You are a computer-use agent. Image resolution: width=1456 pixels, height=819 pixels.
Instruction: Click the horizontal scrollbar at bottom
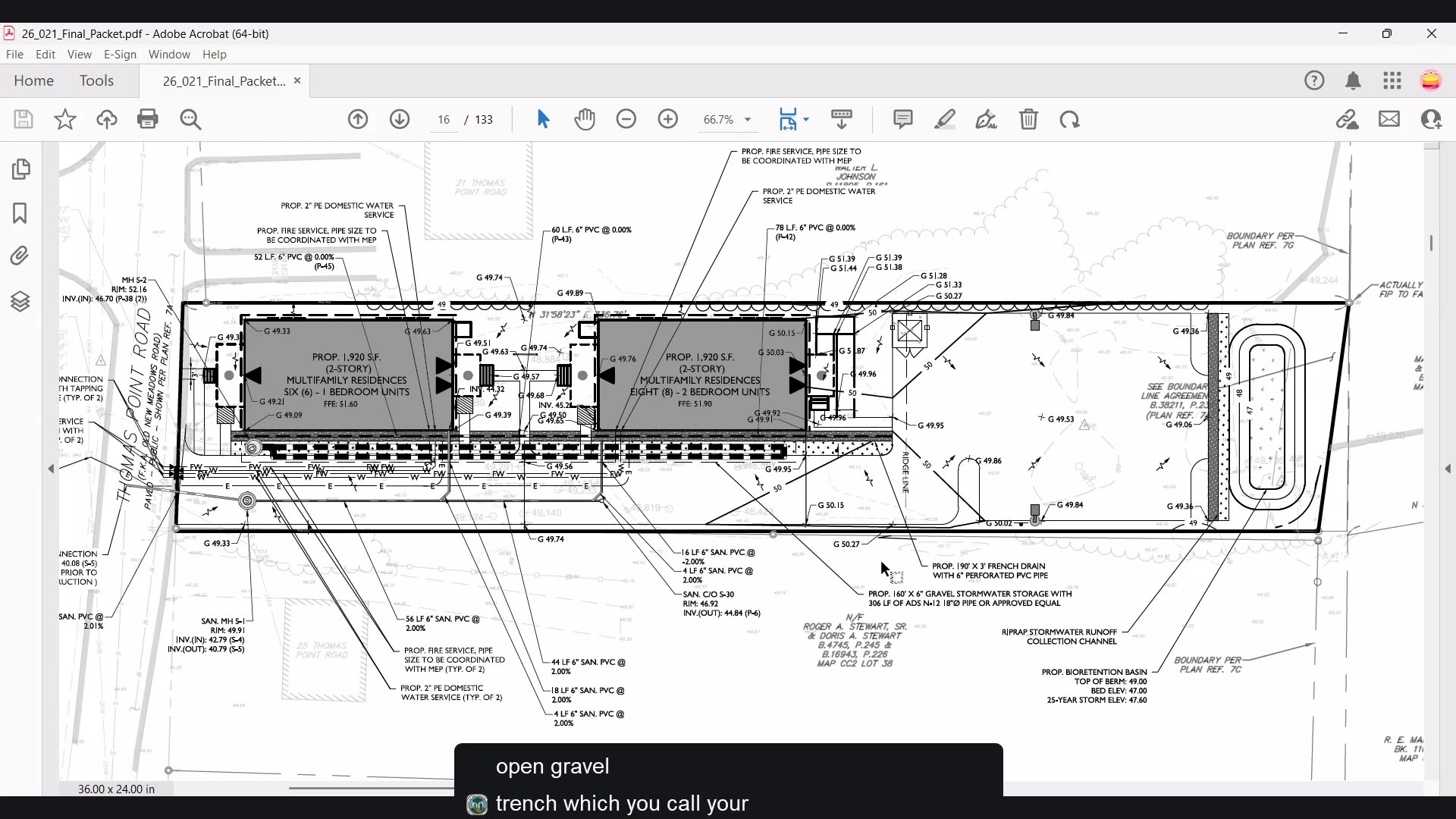click(x=372, y=789)
